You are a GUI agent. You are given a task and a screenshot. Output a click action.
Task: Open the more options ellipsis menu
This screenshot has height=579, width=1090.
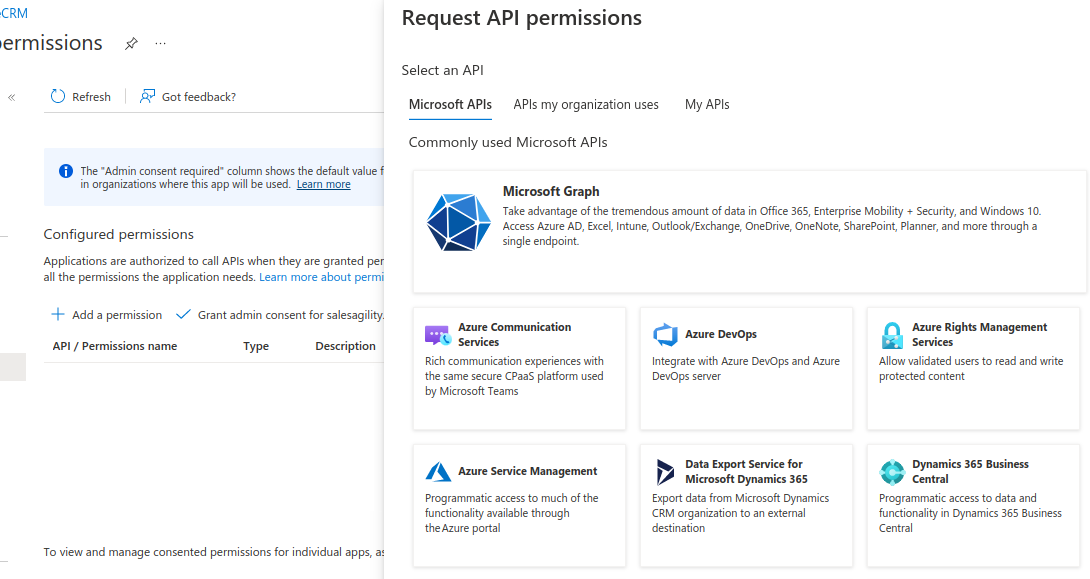[x=160, y=43]
